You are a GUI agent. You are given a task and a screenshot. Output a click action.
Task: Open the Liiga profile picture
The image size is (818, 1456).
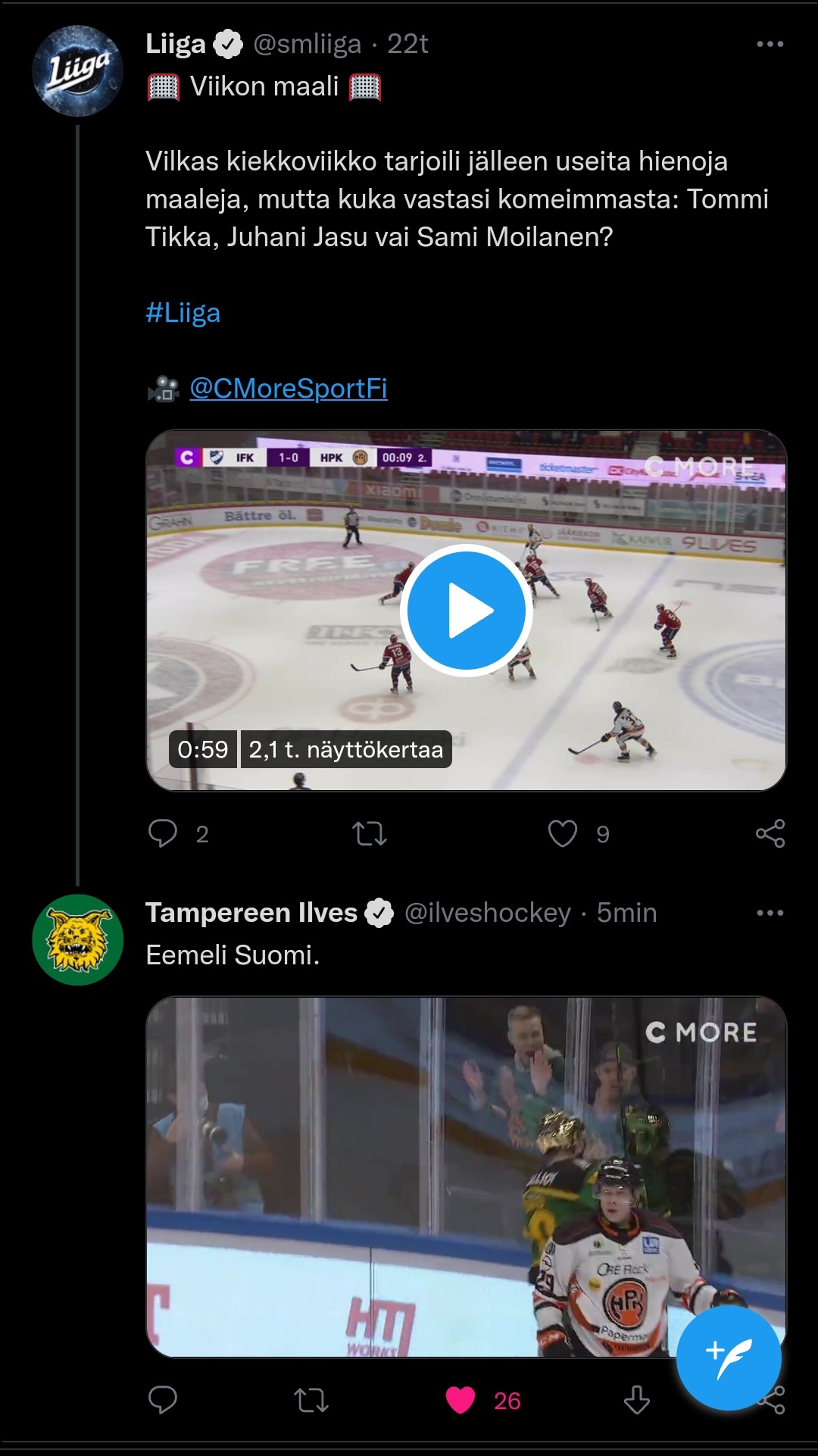tap(77, 70)
